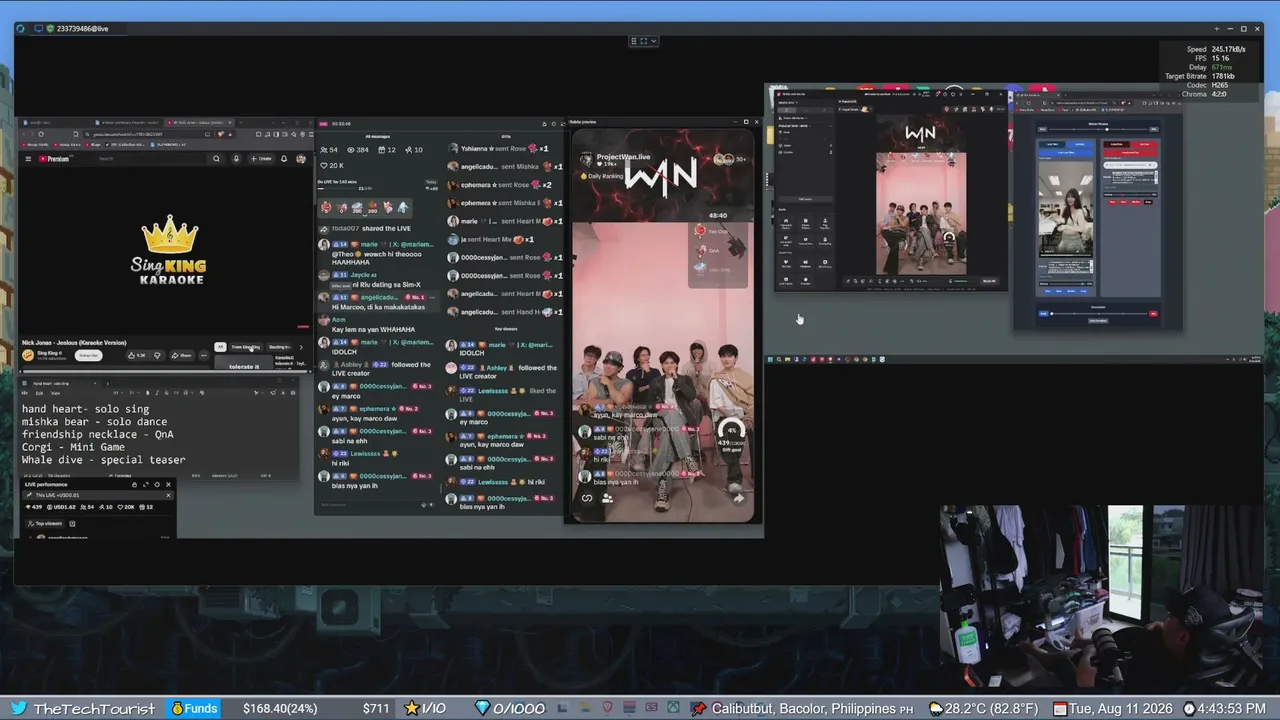Click the line Corgi - Mini Game
Viewport: 1280px width, 720px height.
coord(72,447)
